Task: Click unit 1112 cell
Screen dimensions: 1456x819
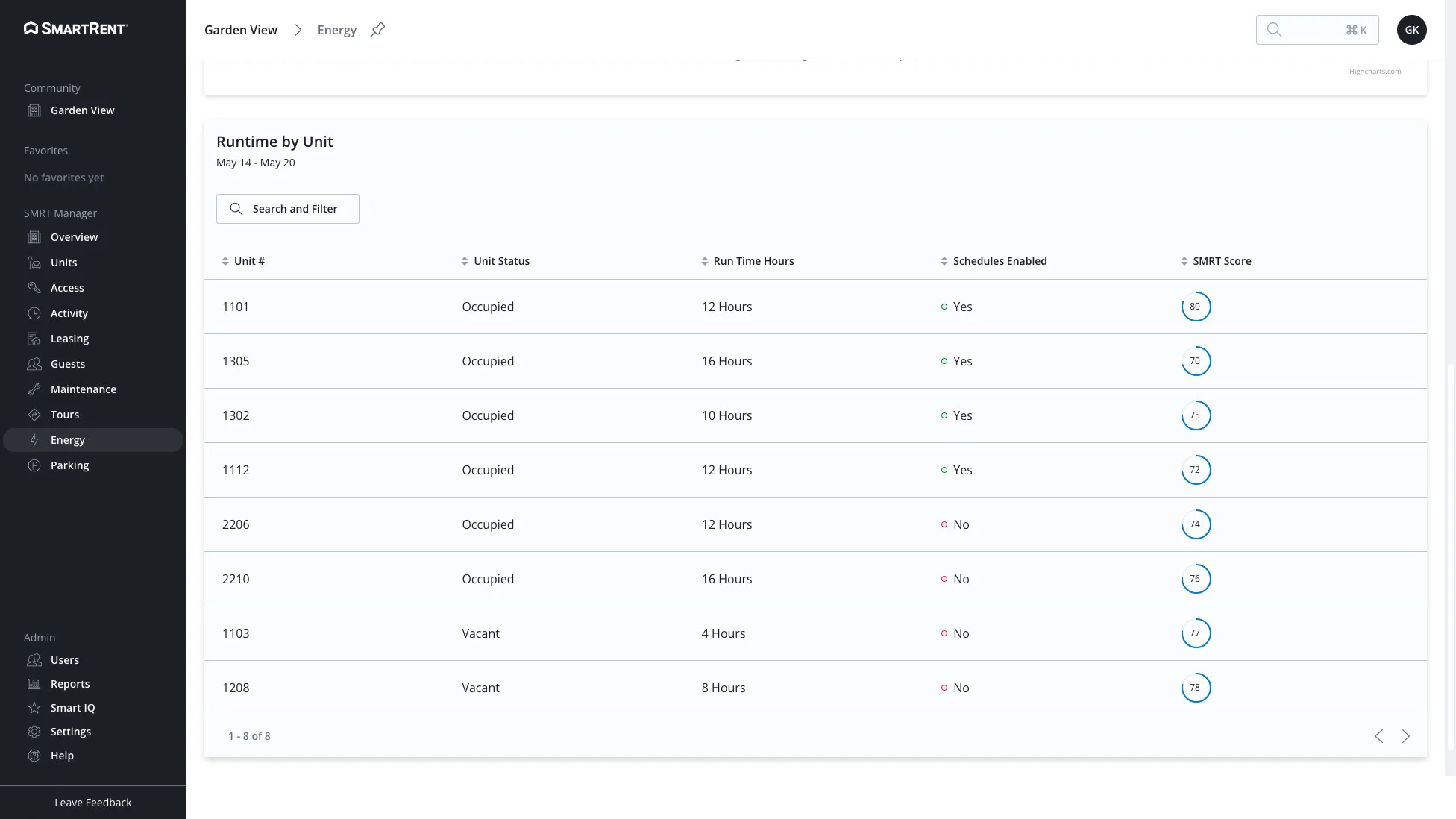Action: [236, 470]
